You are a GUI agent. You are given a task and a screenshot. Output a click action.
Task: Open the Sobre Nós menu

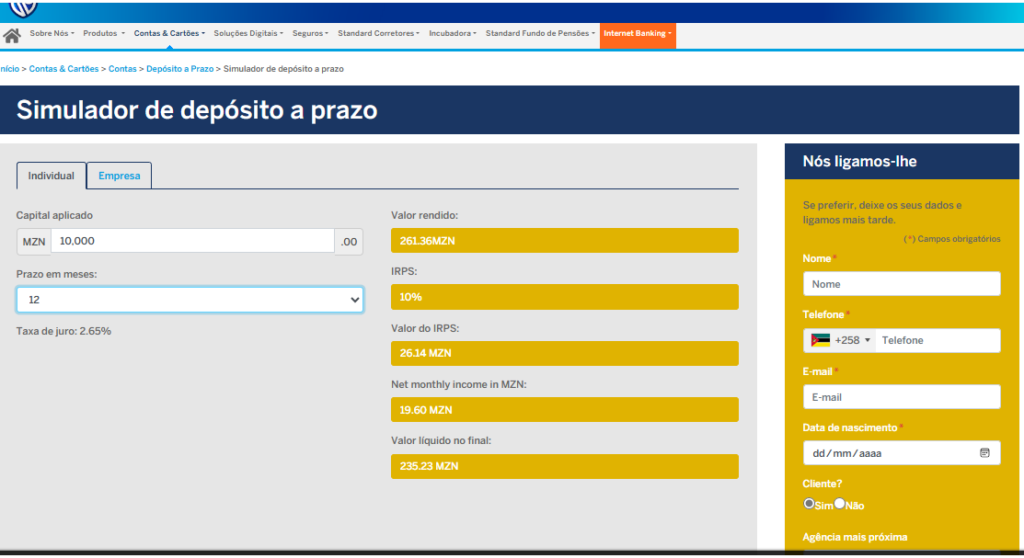click(52, 33)
